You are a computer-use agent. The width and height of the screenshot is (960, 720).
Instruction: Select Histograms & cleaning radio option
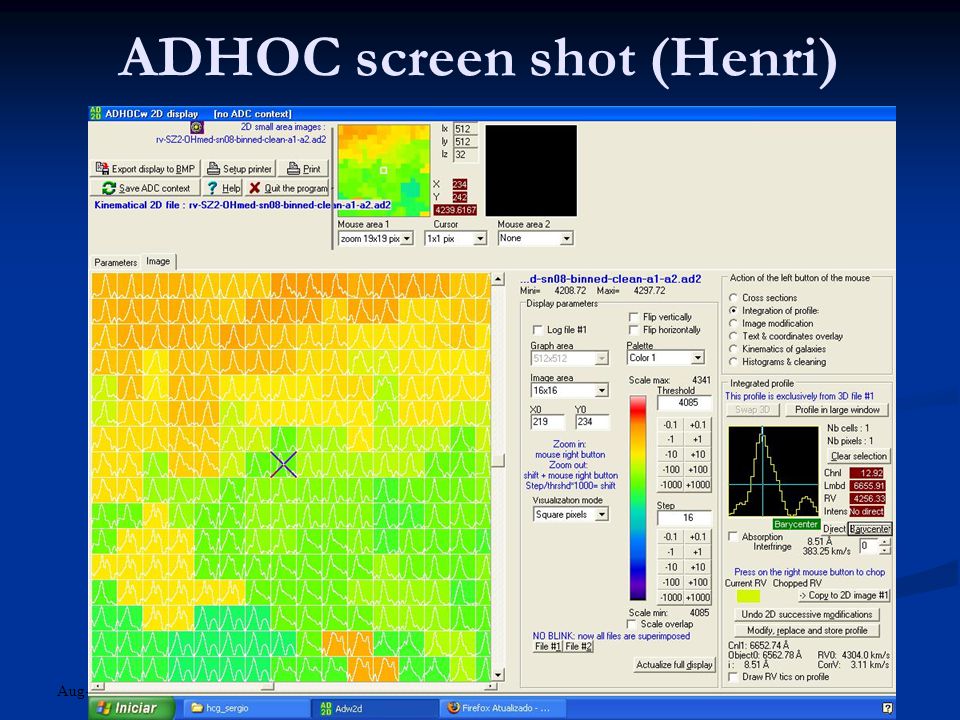(733, 362)
